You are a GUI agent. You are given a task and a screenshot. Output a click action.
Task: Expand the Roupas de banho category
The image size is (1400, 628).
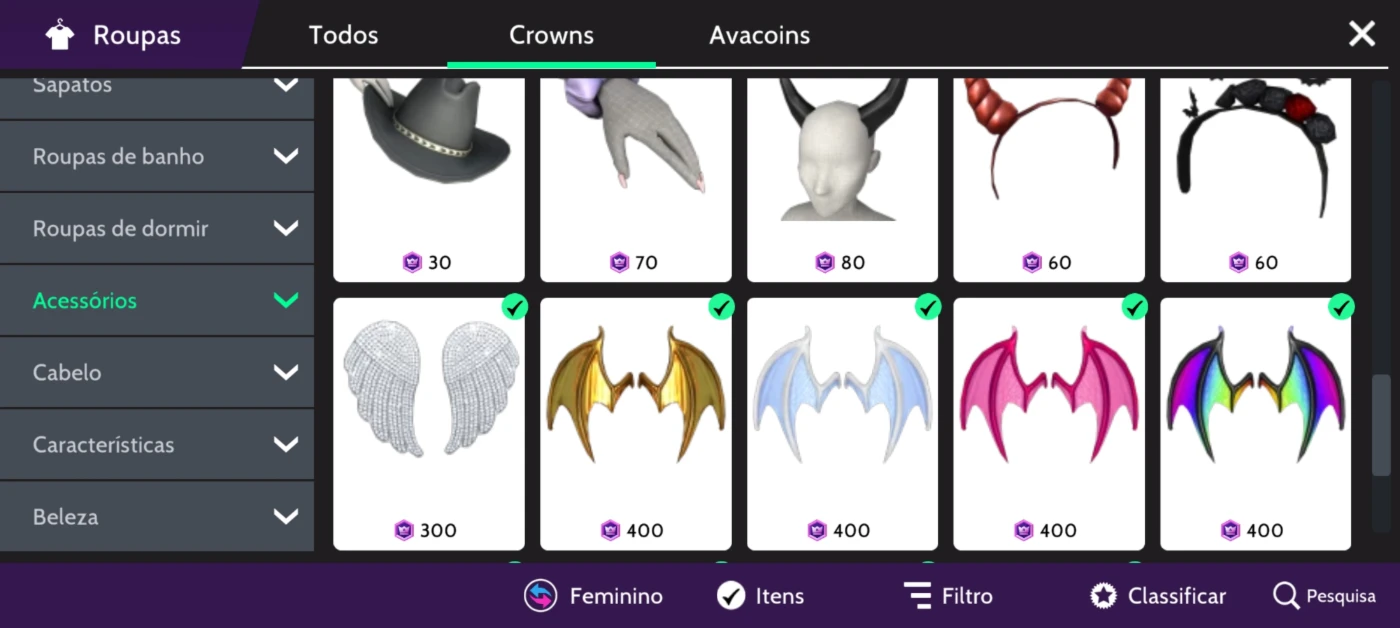coord(157,156)
